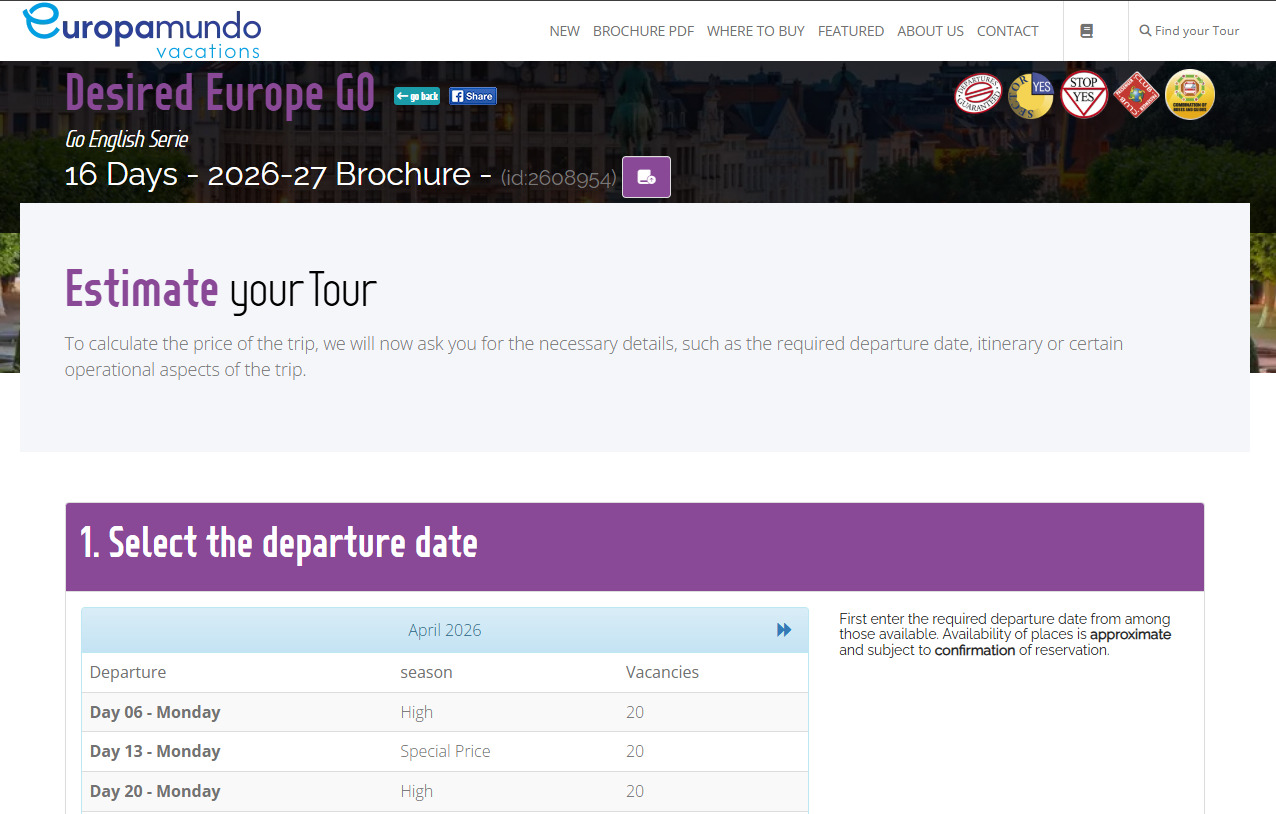Open the ABOUT US menu item
The width and height of the screenshot is (1276, 814).
(x=930, y=31)
